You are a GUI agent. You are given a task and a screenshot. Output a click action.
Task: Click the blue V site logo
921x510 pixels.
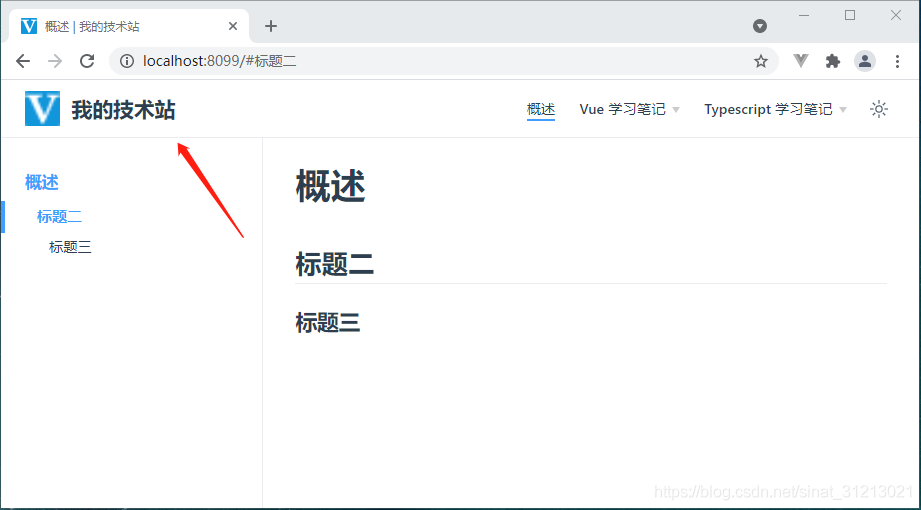42,109
